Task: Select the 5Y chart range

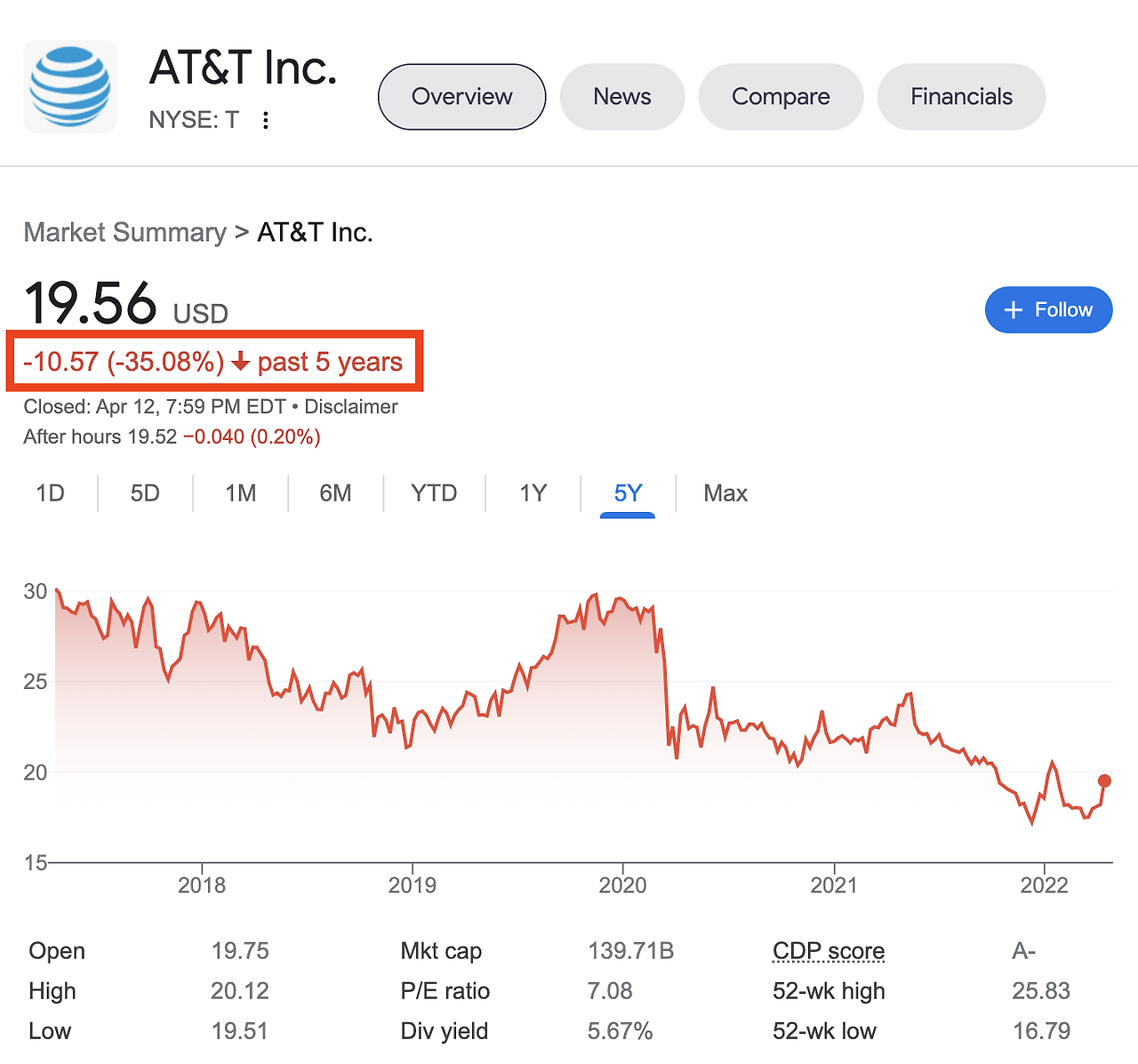Action: (628, 493)
